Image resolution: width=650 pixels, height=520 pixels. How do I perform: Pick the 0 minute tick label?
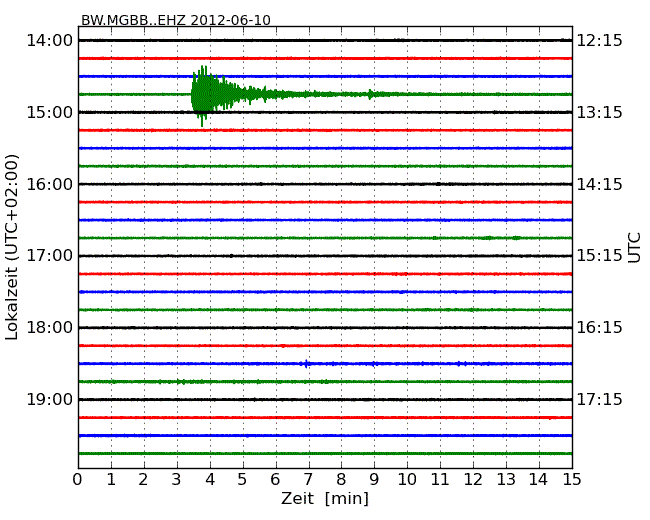coord(78,480)
